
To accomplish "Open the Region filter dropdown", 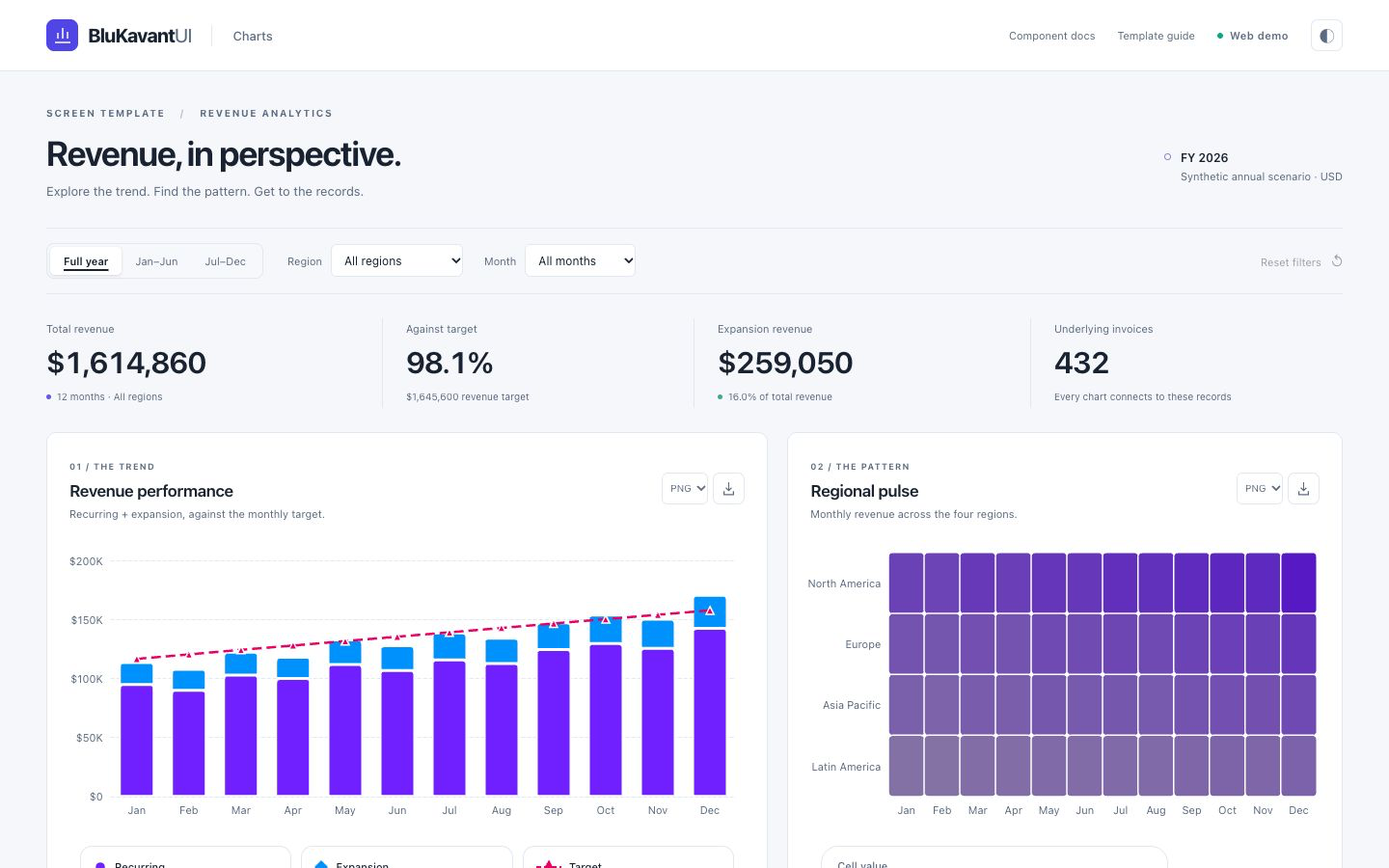I will click(396, 260).
